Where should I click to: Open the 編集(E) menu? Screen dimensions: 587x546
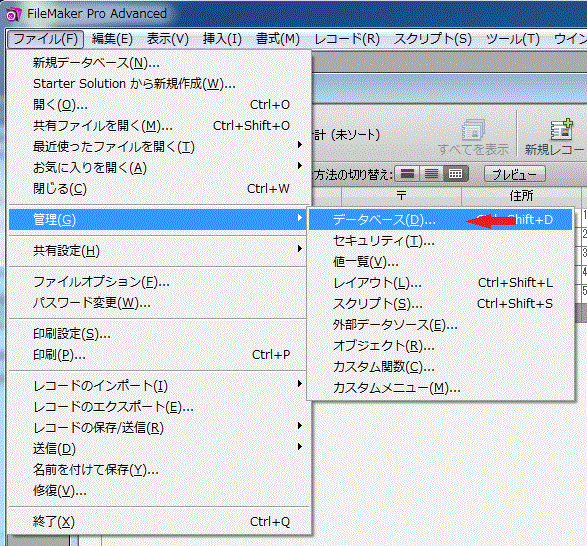(112, 39)
